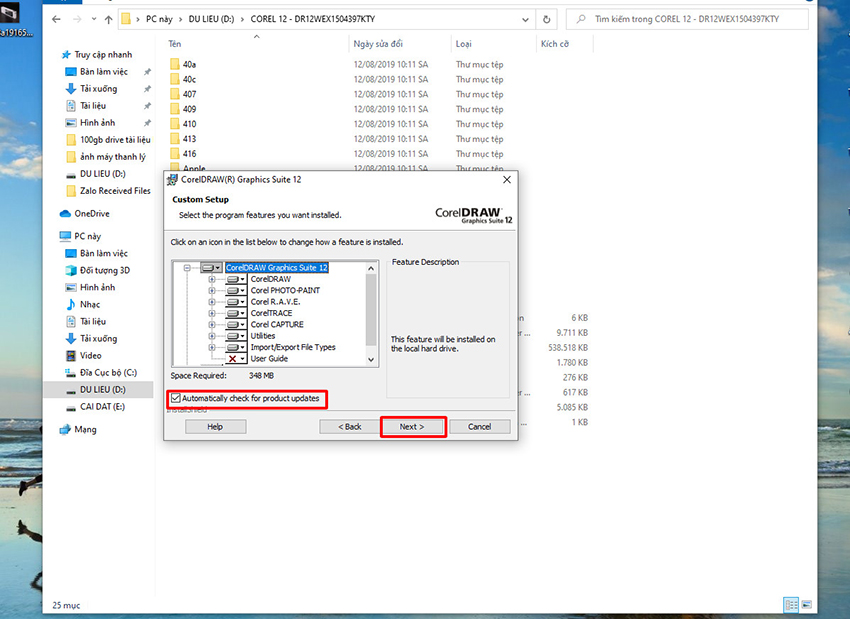Go up one folder with up arrow

coord(108,20)
